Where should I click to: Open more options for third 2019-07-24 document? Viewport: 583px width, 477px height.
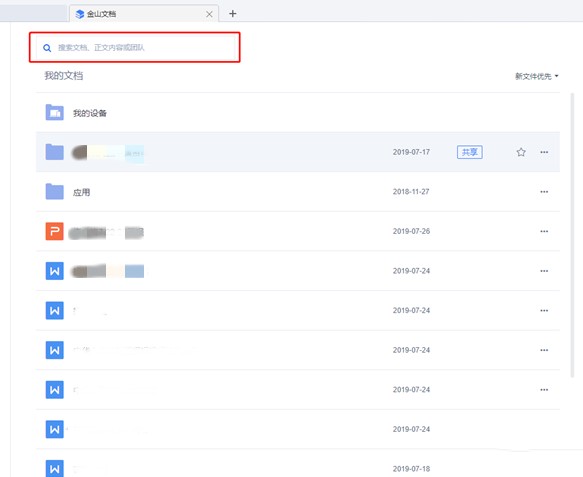point(544,350)
